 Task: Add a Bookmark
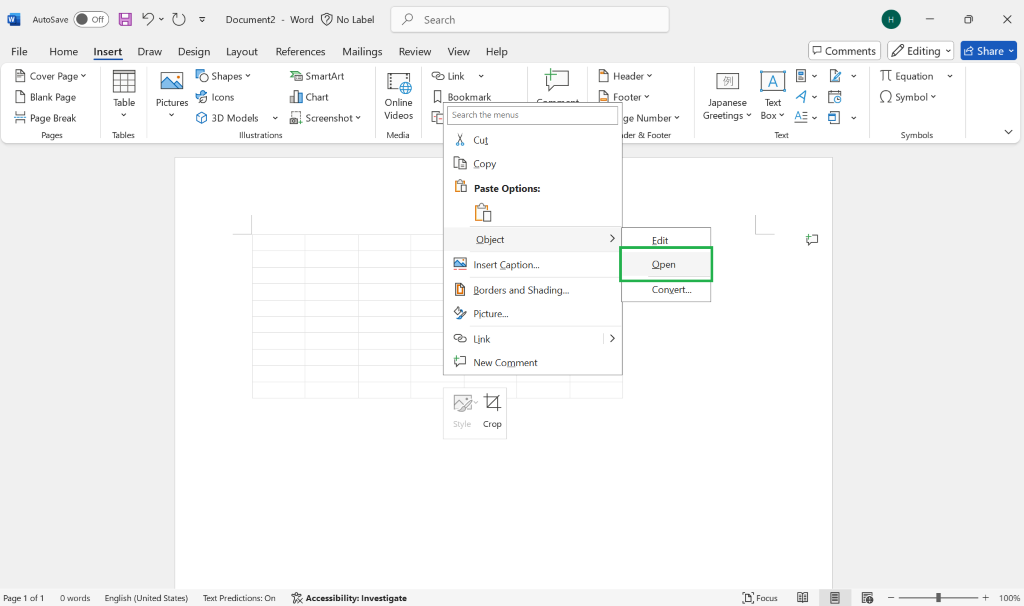pos(462,97)
